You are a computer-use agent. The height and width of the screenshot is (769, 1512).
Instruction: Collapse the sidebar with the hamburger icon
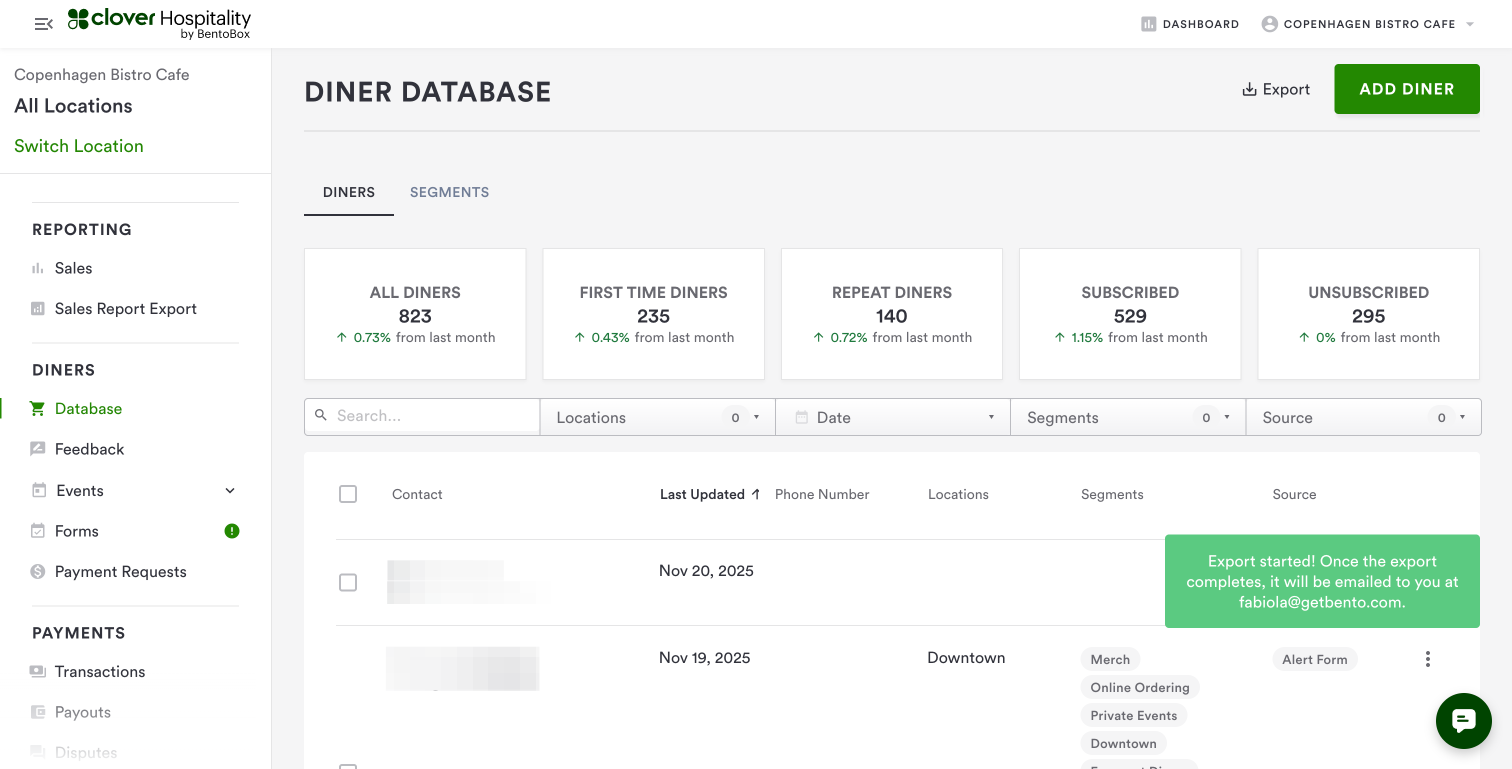(x=43, y=24)
